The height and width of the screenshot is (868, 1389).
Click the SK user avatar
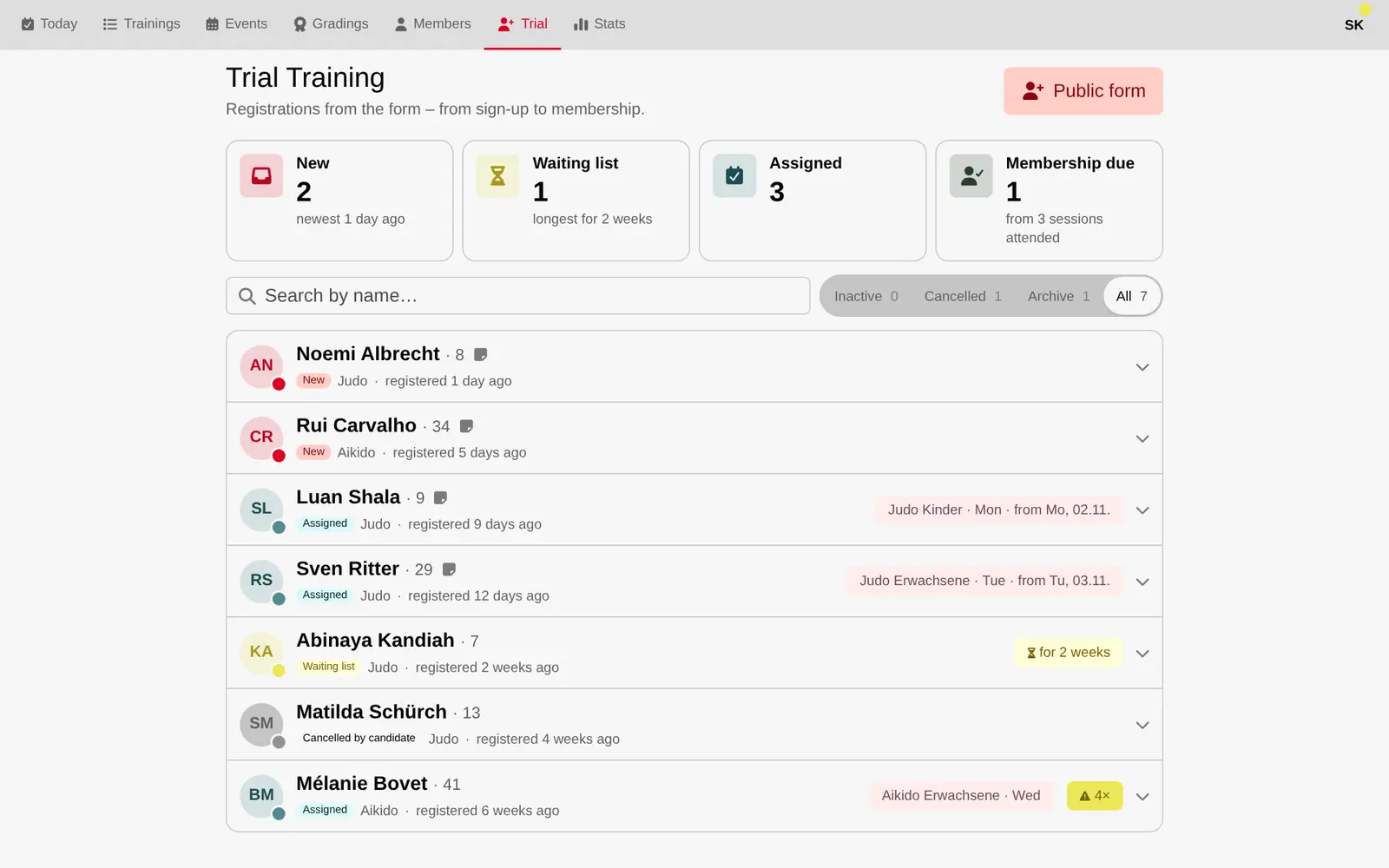pos(1353,24)
